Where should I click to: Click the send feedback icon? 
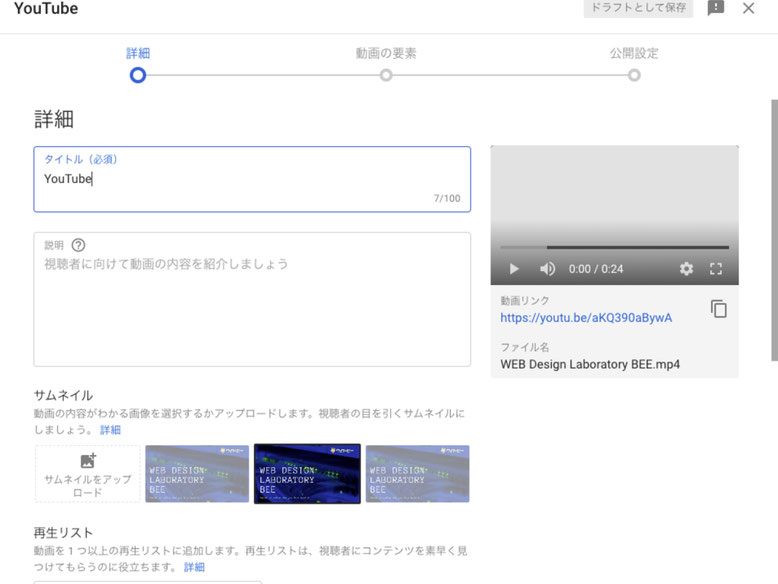[x=715, y=8]
